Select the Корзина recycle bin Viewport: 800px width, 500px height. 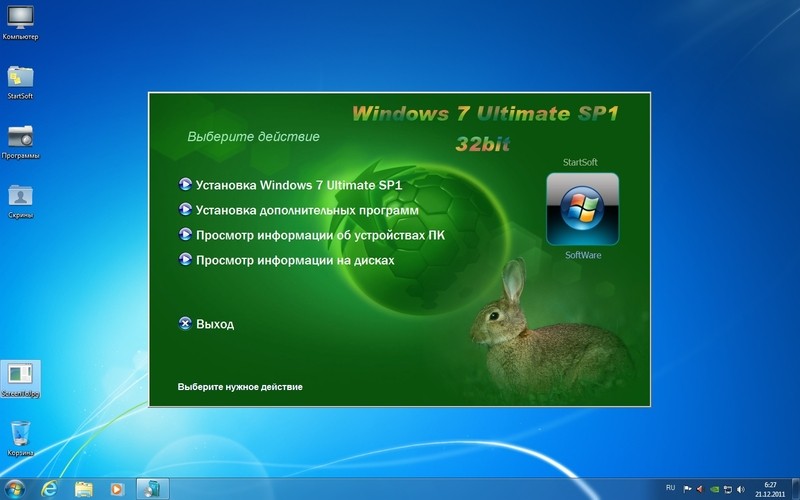(20, 439)
